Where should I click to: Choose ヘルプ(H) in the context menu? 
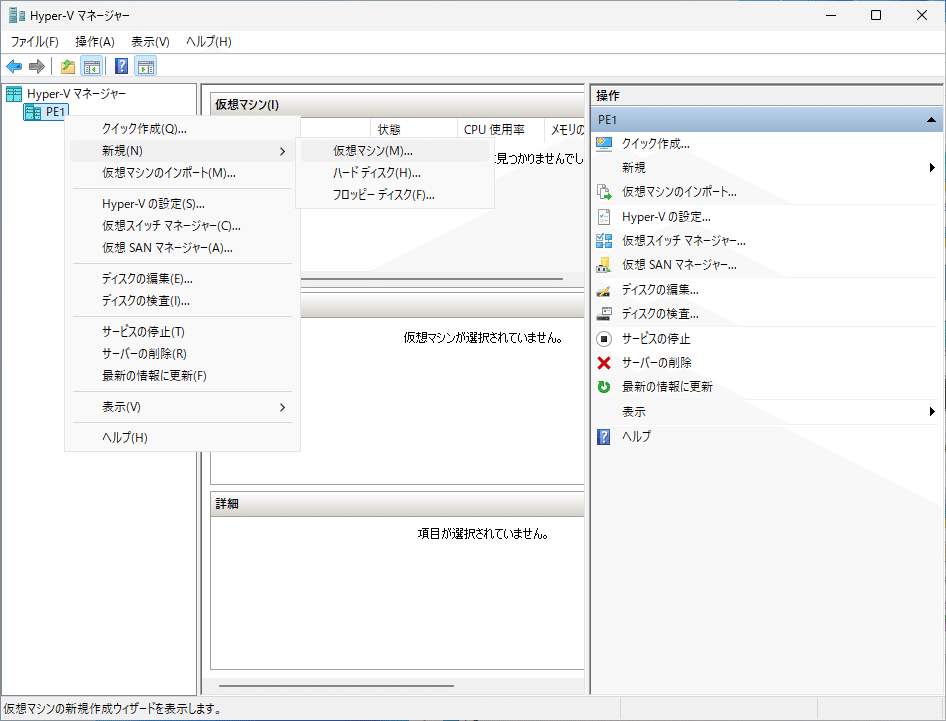[182, 438]
